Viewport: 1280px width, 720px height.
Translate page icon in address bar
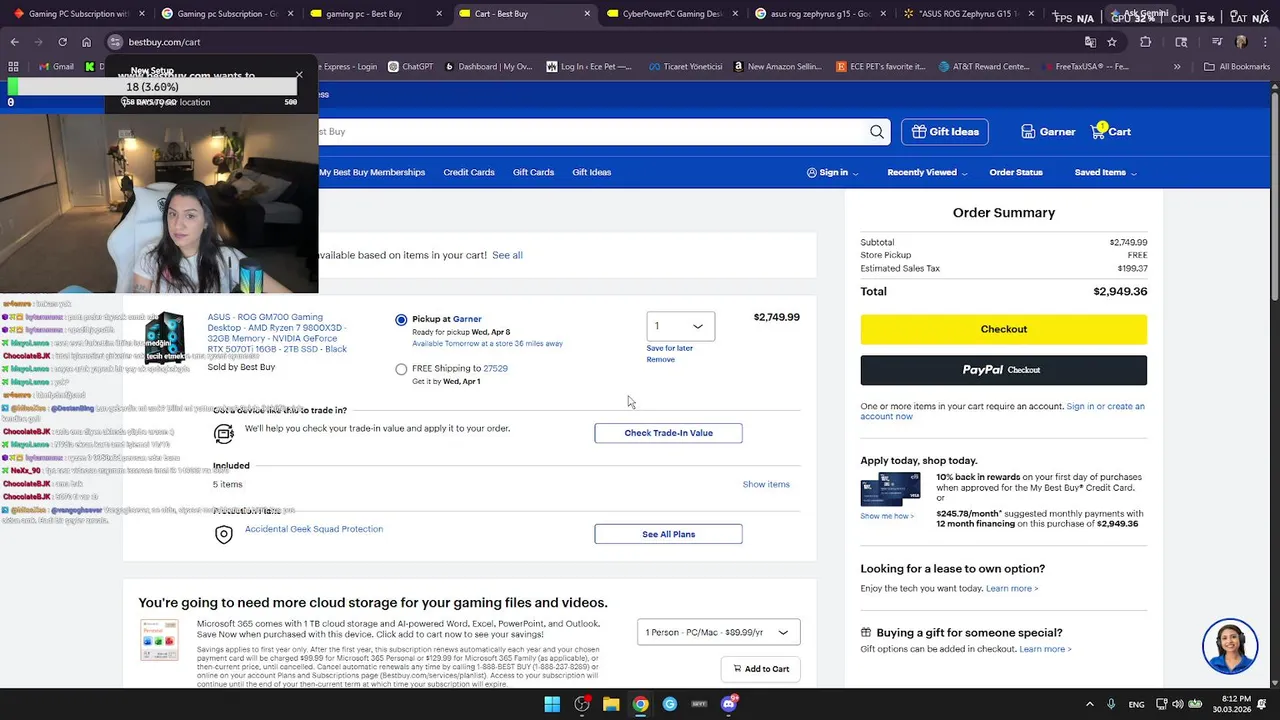[x=1090, y=42]
